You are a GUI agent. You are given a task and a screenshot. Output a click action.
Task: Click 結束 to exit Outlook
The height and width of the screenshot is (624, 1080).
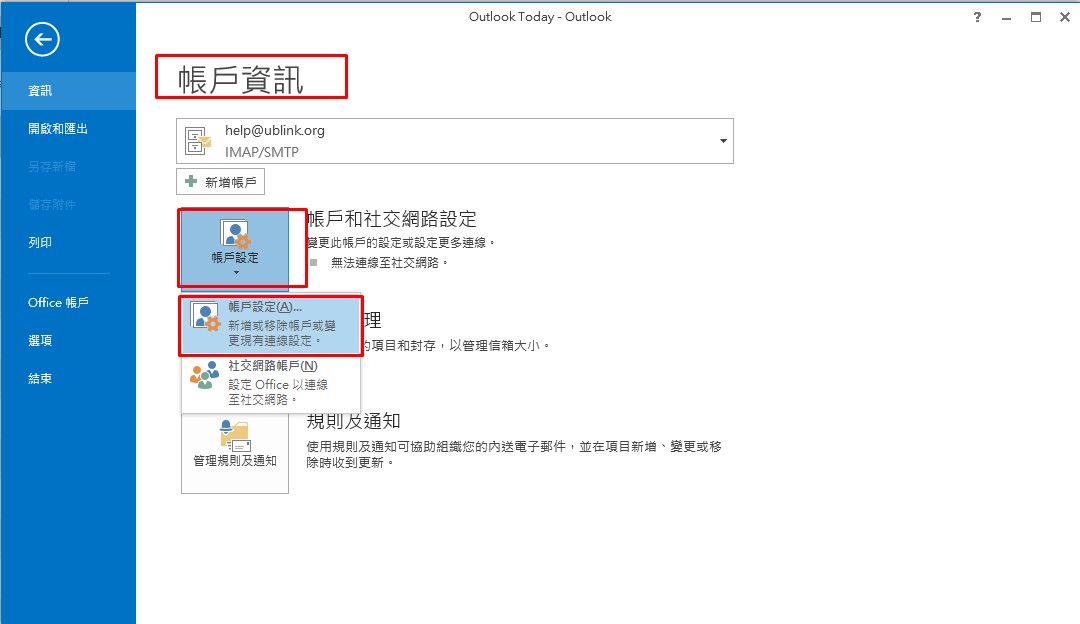40,379
